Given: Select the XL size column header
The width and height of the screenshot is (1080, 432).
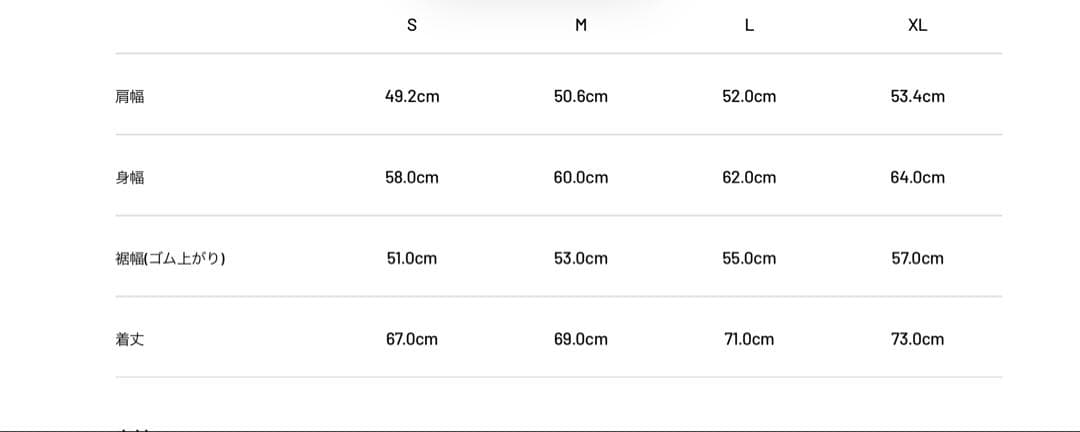Looking at the screenshot, I should click(917, 27).
